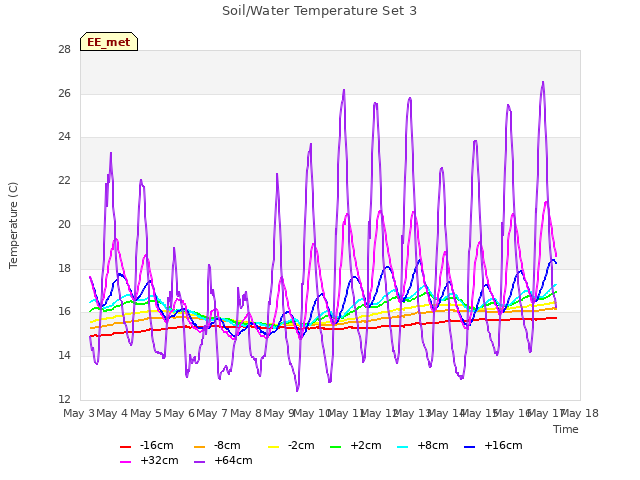This screenshot has width=640, height=480.
Task: Click the 16 y-axis tick label
Action: point(64,311)
